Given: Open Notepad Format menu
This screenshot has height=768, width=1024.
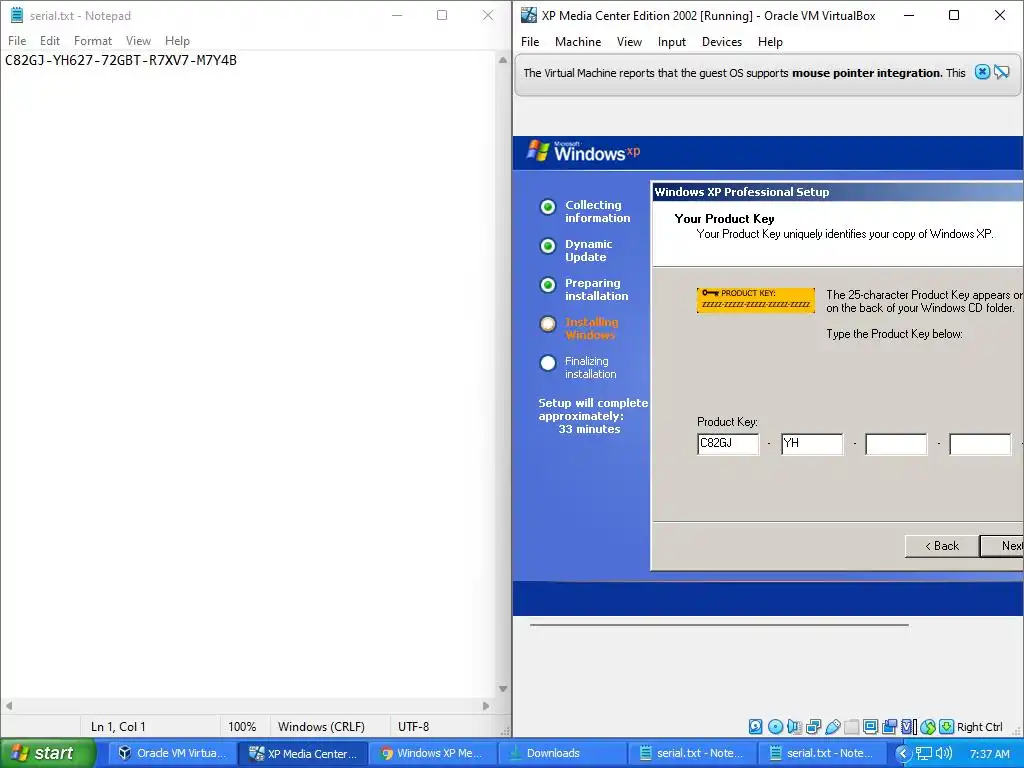Looking at the screenshot, I should click(x=93, y=40).
